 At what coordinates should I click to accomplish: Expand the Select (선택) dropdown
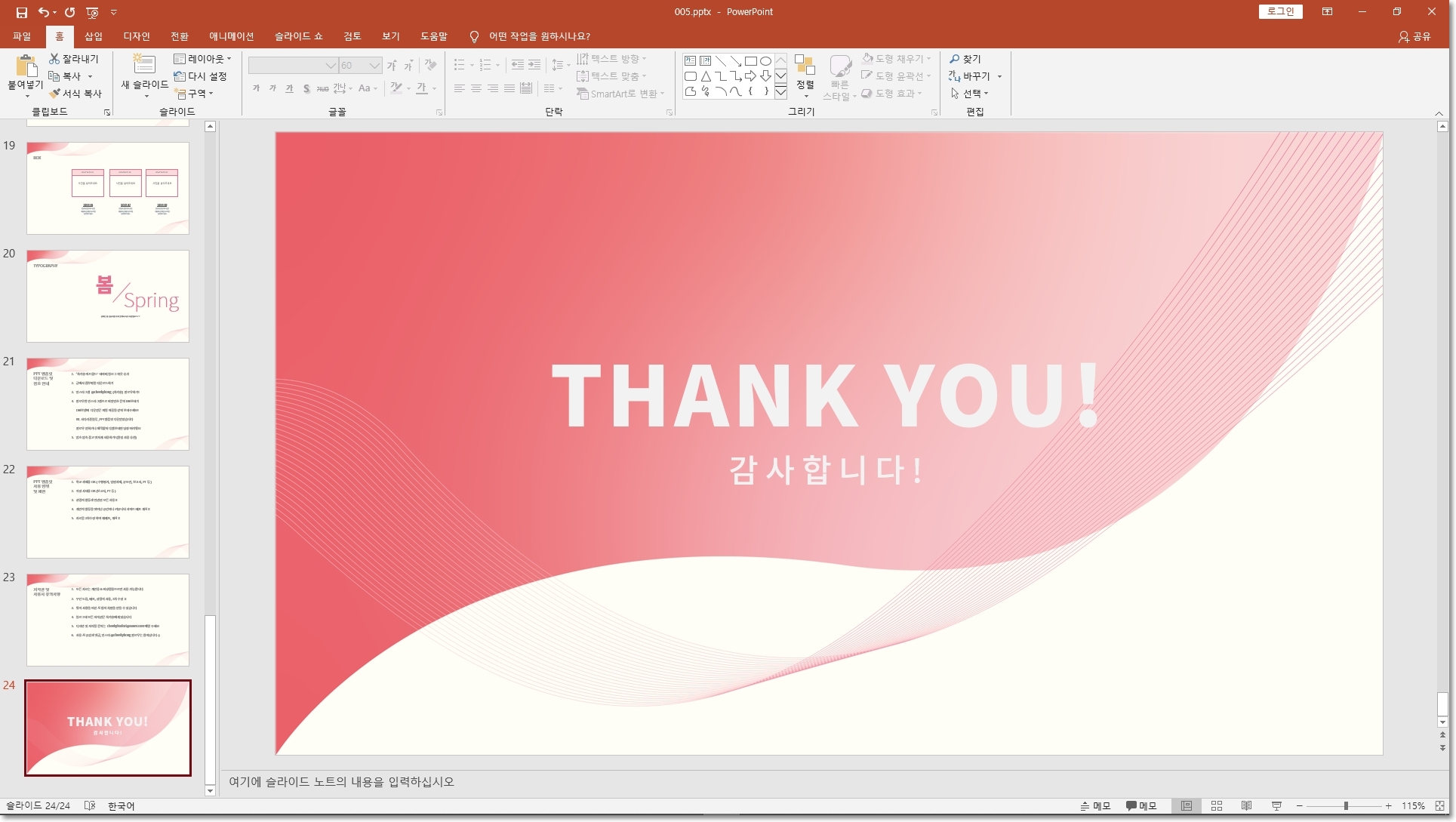coord(969,94)
